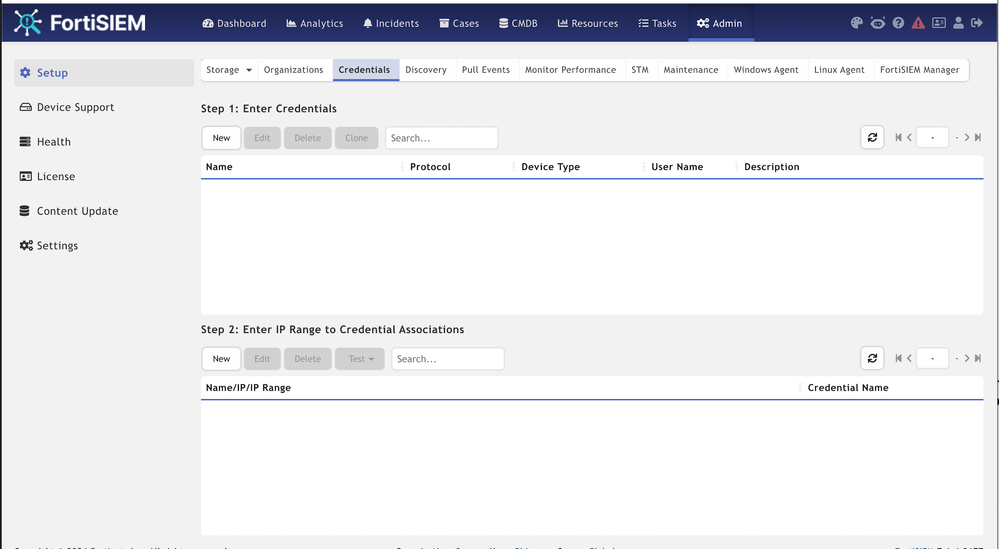Screen dimensions: 999x549
Task: Open the help question mark icon
Action: coord(898,23)
